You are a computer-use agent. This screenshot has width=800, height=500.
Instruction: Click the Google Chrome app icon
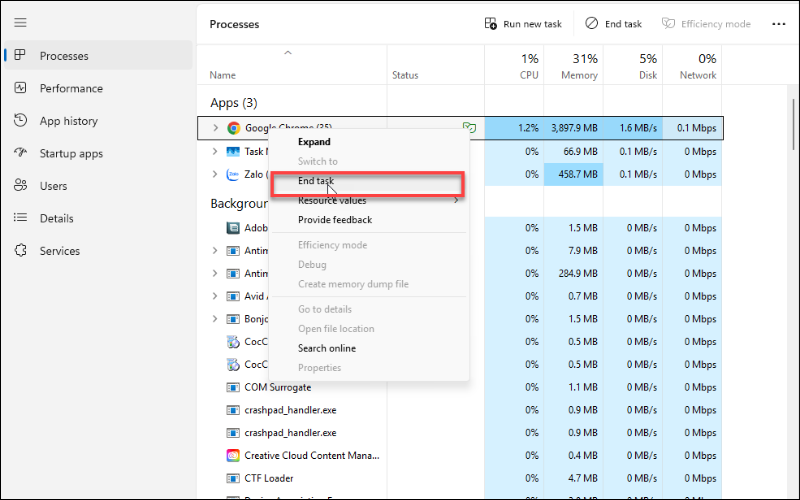233,128
